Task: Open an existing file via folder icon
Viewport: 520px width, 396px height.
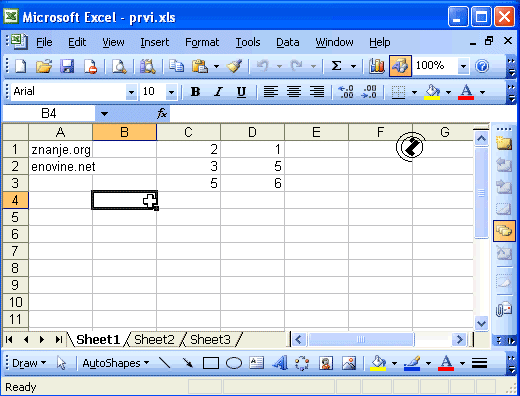Action: (44, 66)
